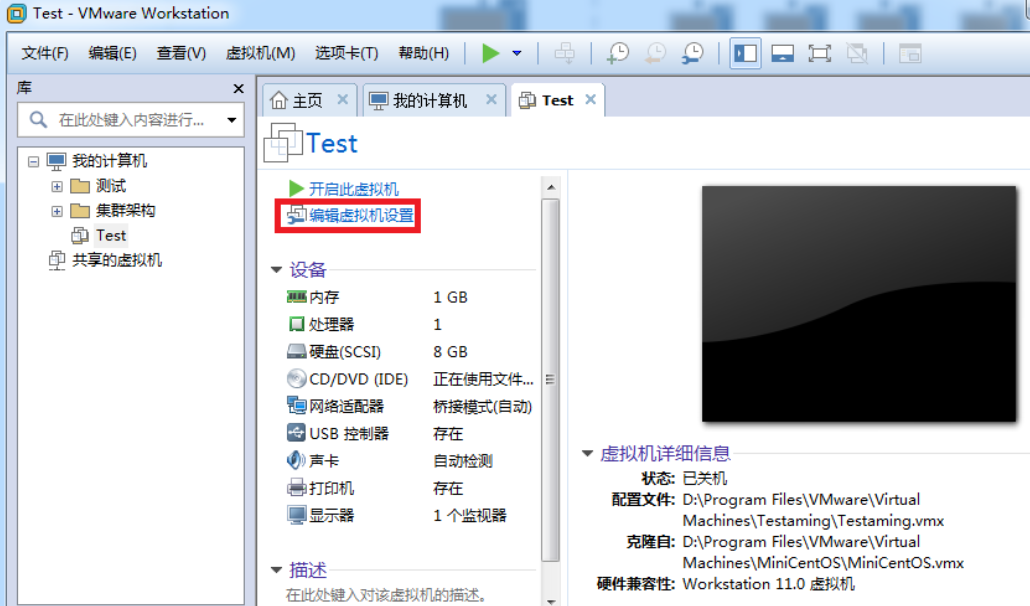Click the console view toolbar icon
1030x606 pixels.
pos(910,53)
